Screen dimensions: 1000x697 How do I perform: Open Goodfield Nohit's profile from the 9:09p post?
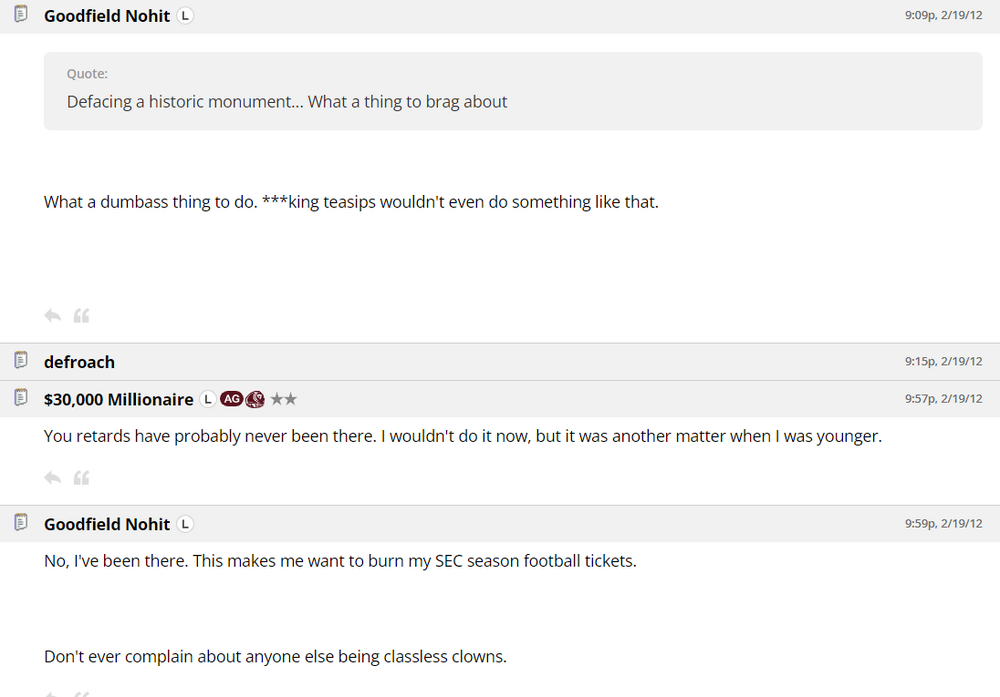coord(107,16)
